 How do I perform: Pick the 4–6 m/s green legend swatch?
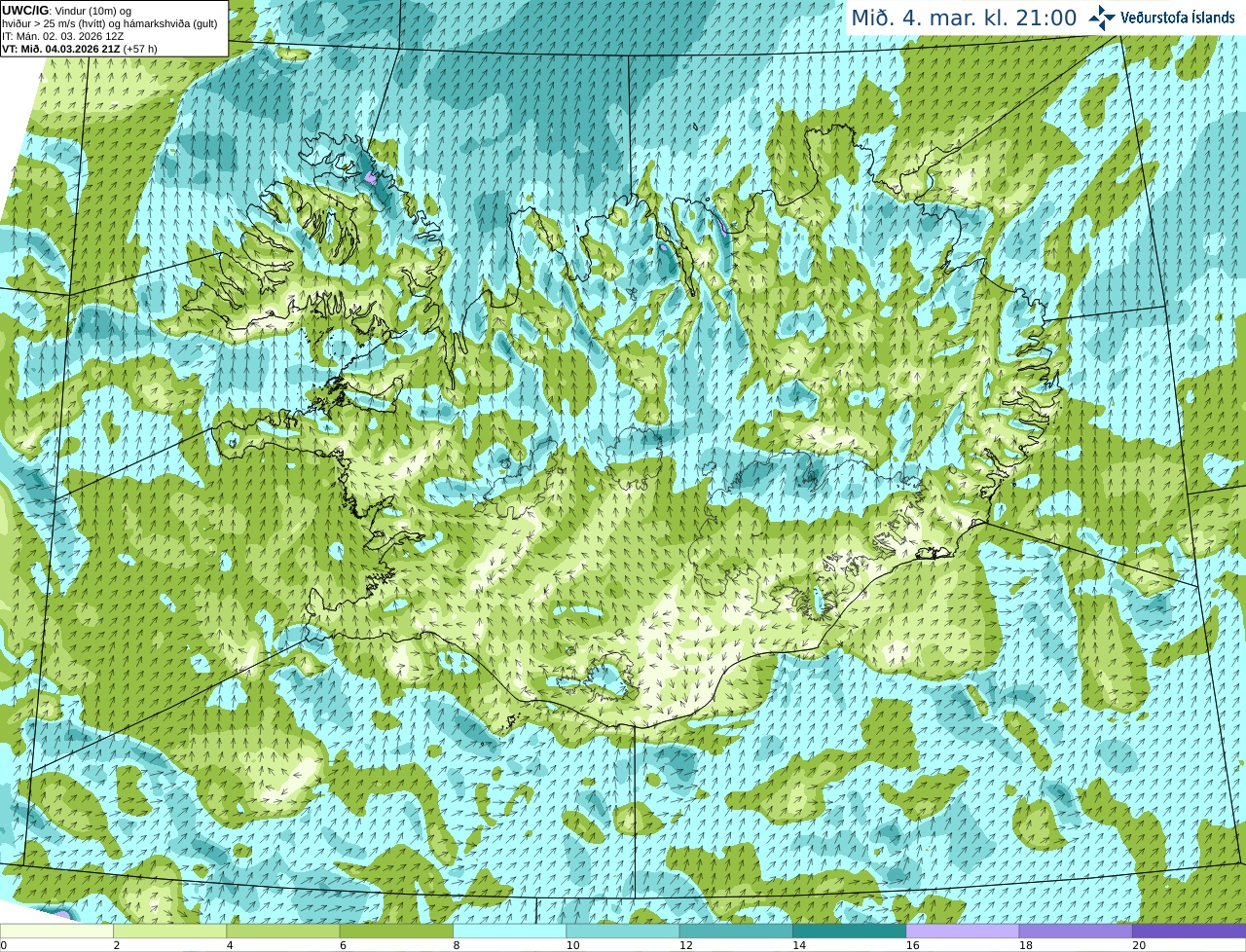(283, 931)
